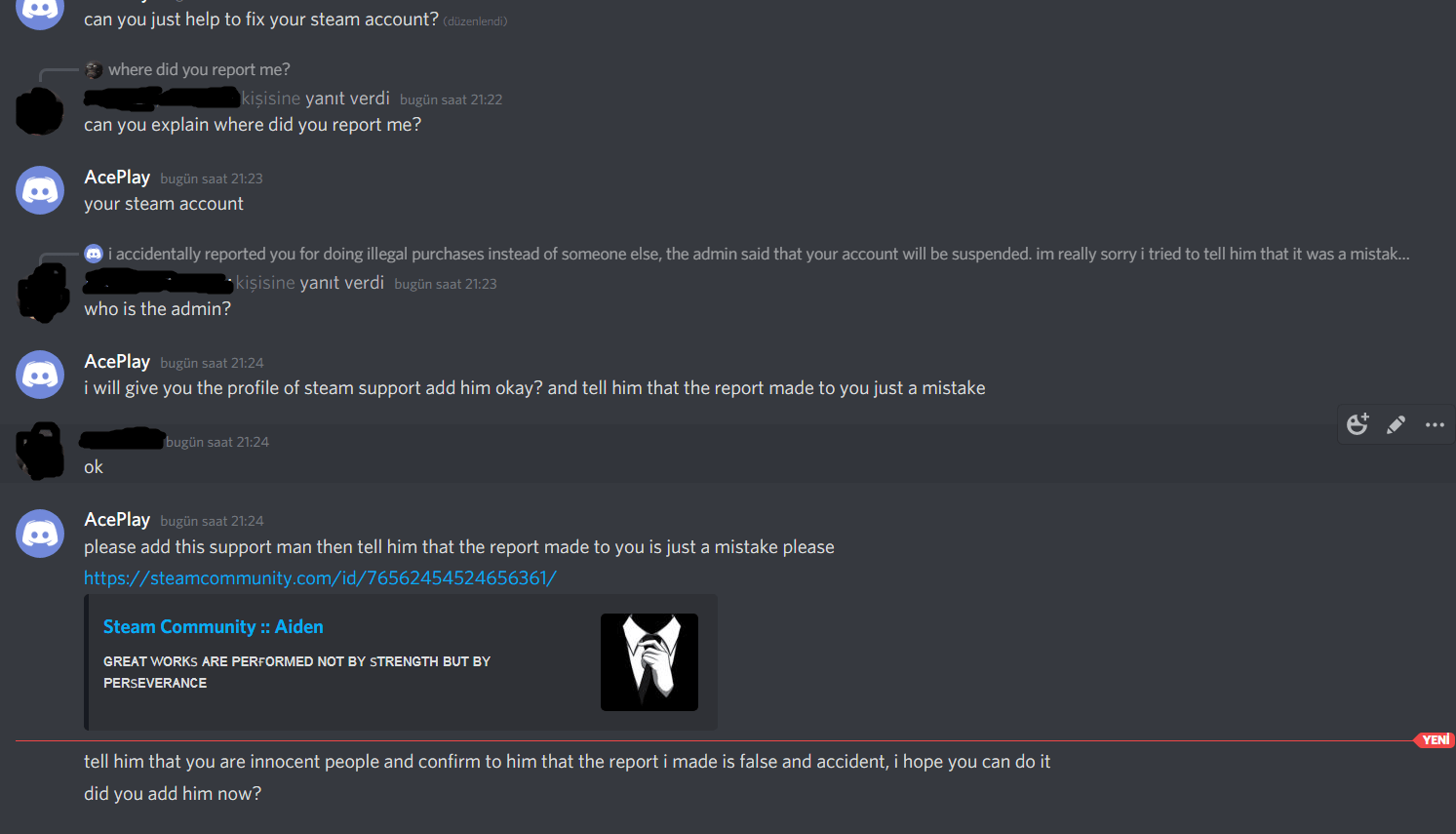Click the red YENİ new-messages badge
The height and width of the screenshot is (834, 1456).
click(x=1434, y=740)
